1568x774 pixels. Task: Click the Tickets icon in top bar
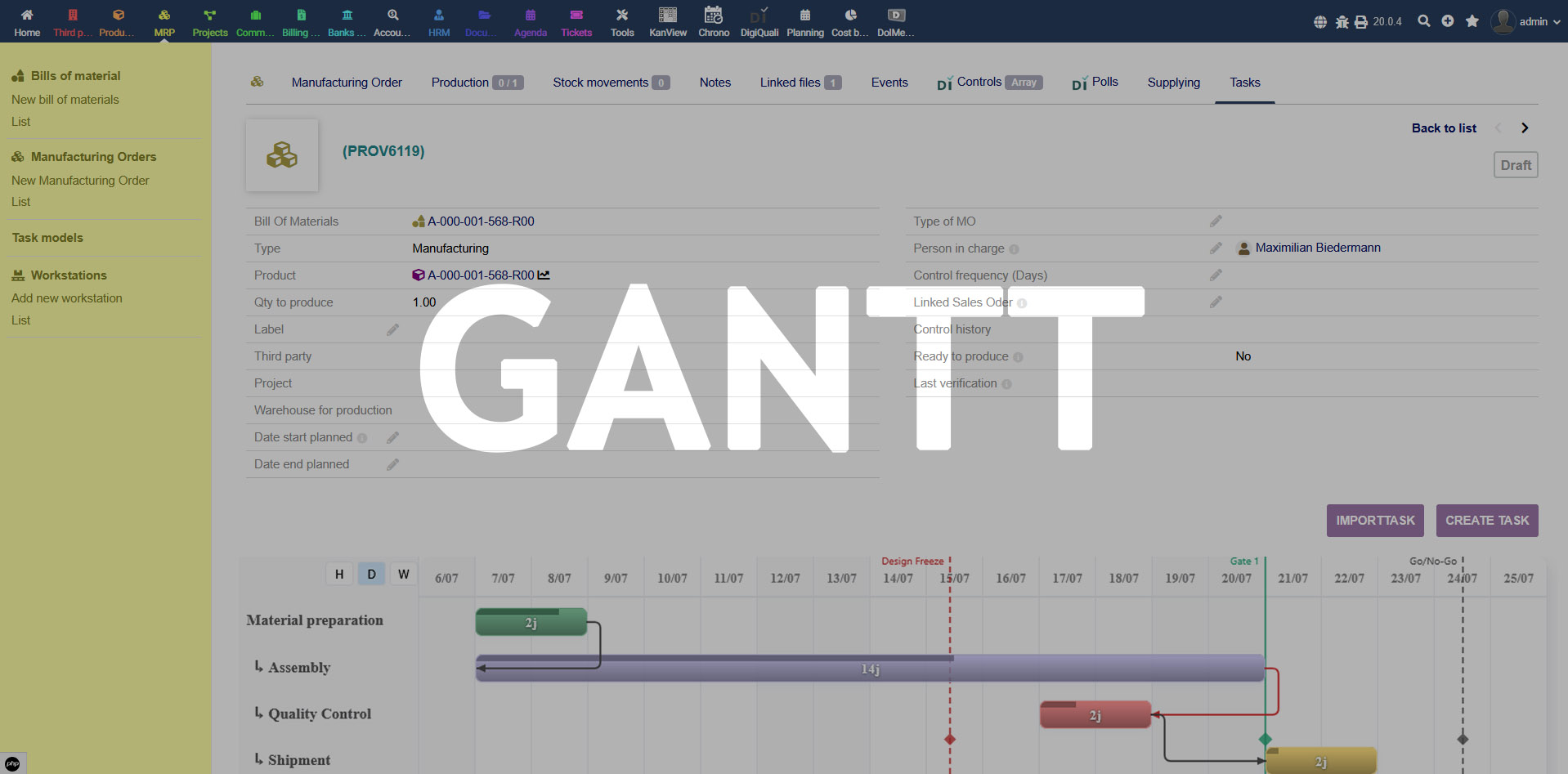pos(576,16)
